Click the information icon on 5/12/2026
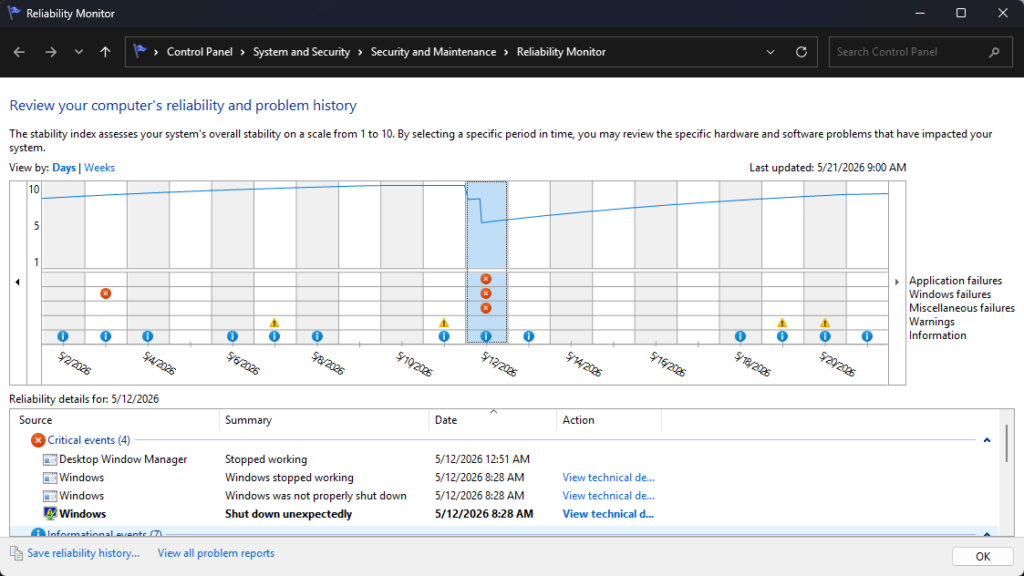Image resolution: width=1024 pixels, height=576 pixels. click(x=486, y=336)
